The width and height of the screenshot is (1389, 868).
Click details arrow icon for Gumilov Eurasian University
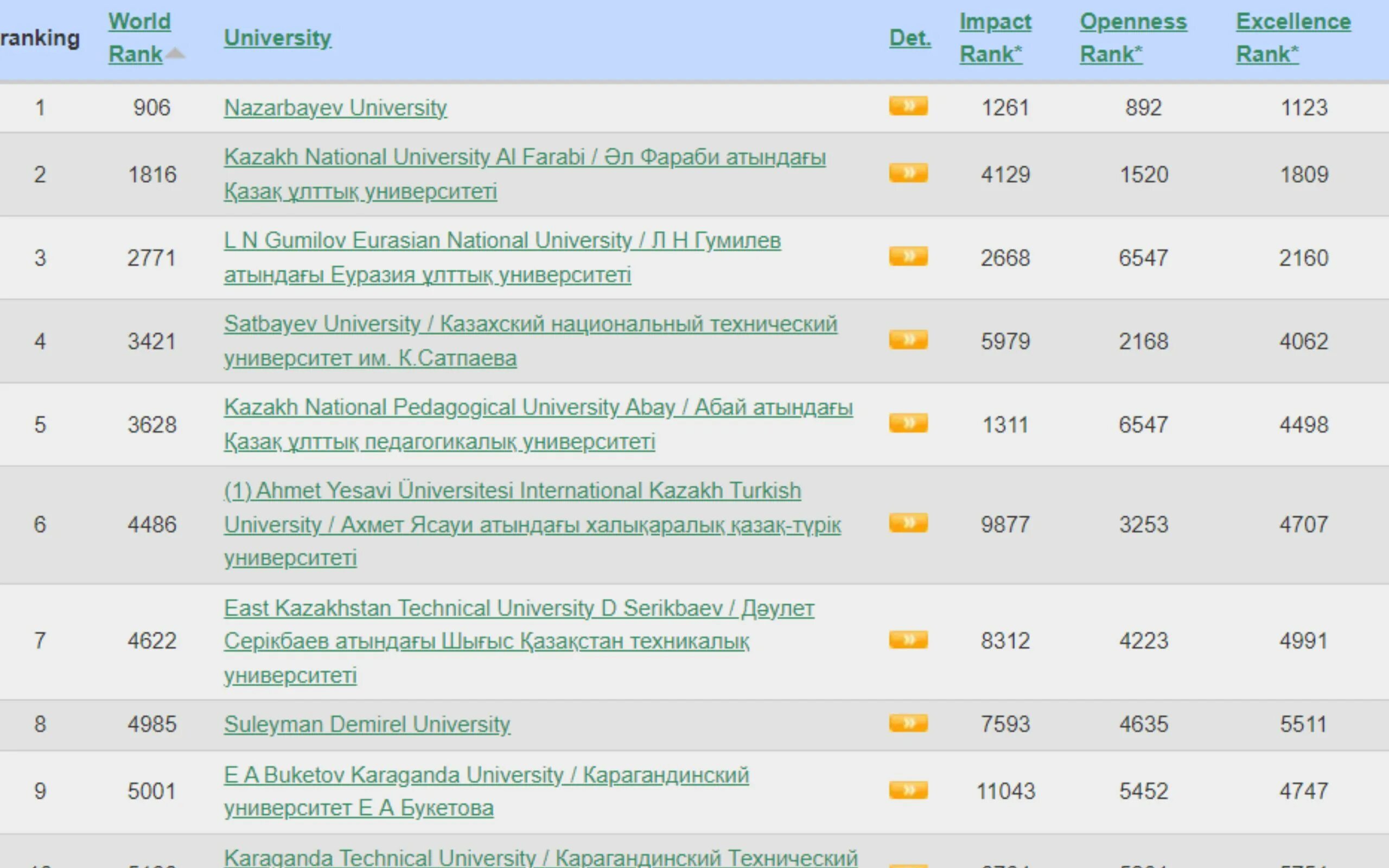point(908,256)
